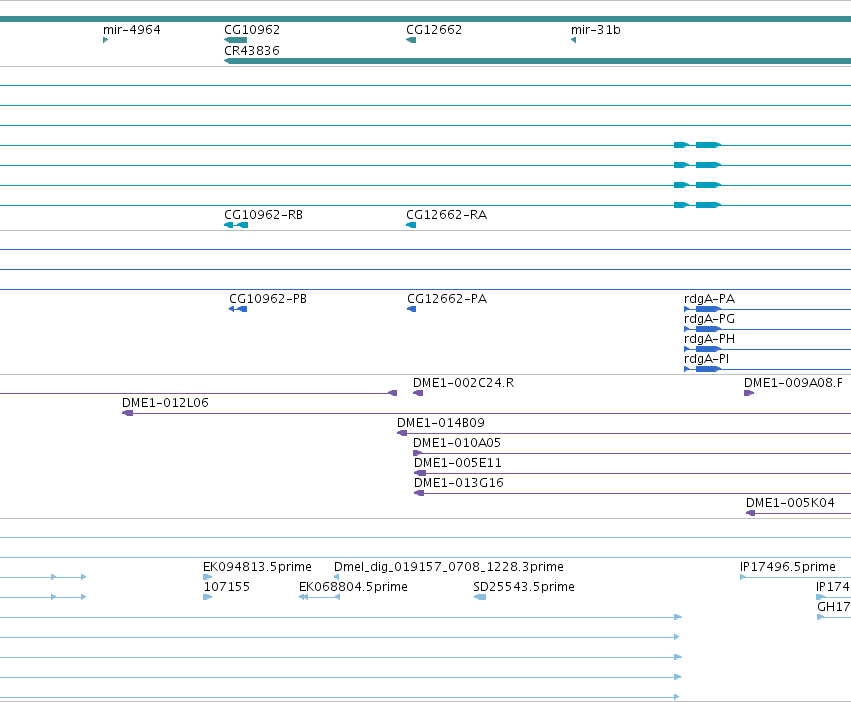Screen dimensions: 851x702
Task: Click the EST glyph below SD25543.5prime
Action: (480, 597)
